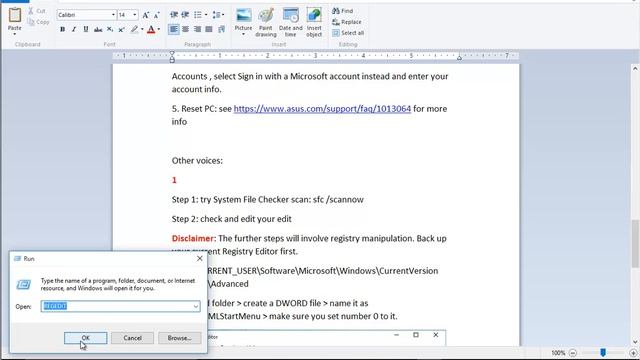Click the scroll up arrow
The image size is (640, 360).
pyautogui.click(x=635, y=69)
